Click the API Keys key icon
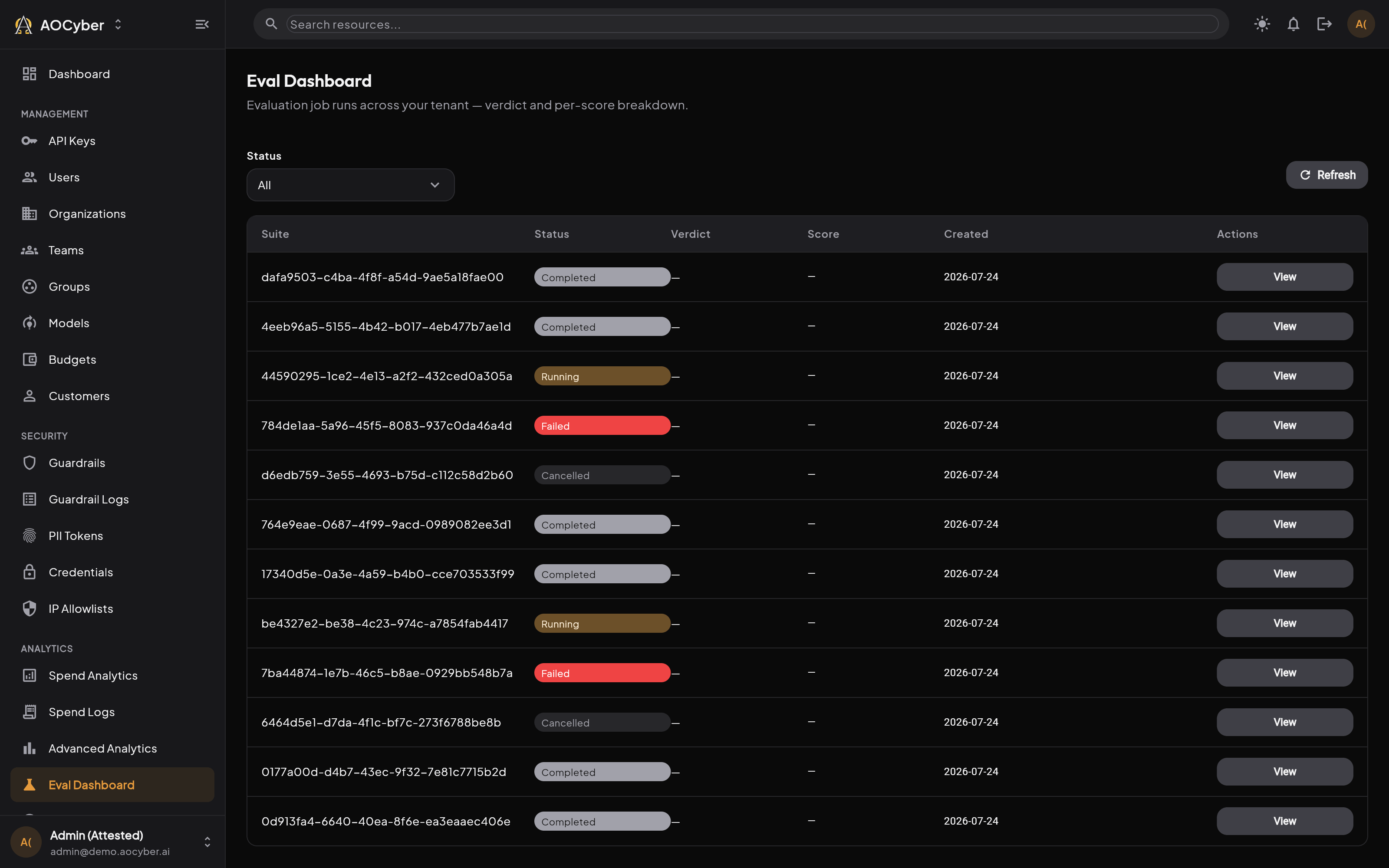 29,141
